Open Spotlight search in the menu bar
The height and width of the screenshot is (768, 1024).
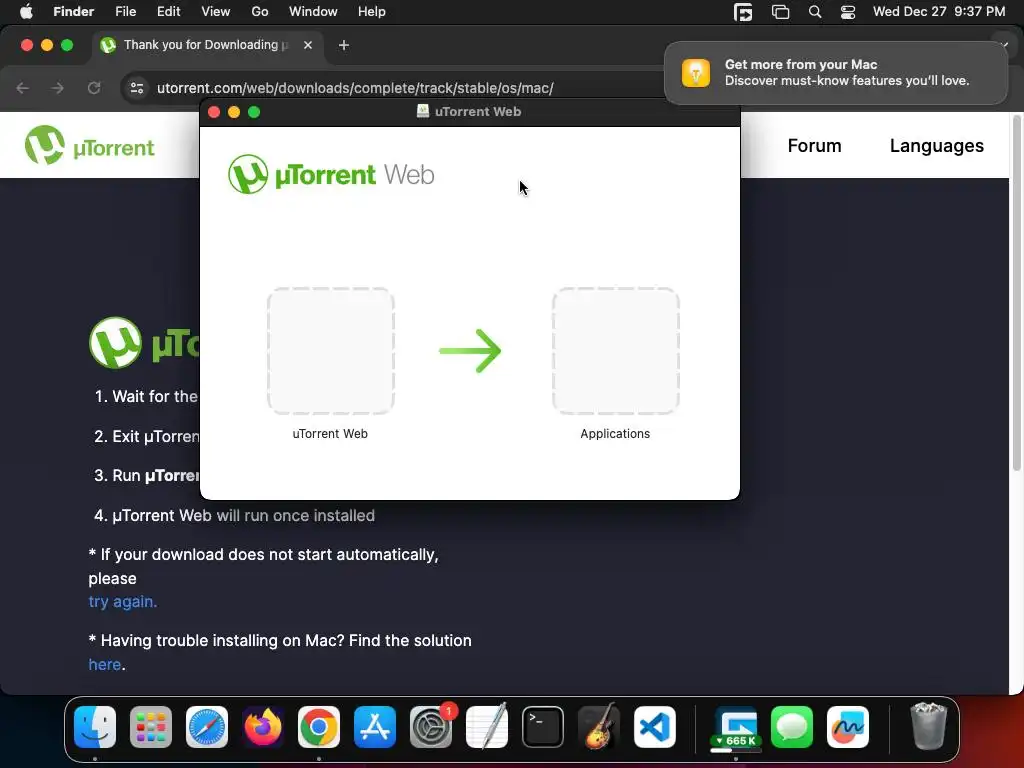point(814,12)
